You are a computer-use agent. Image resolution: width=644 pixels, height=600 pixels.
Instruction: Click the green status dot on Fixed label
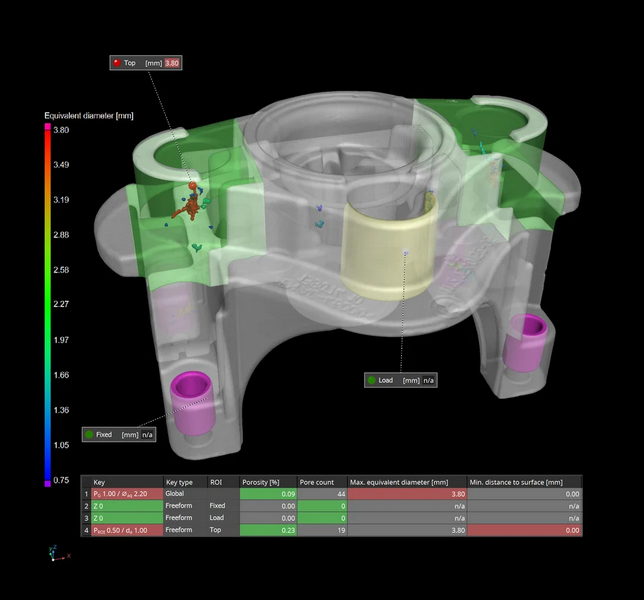point(88,435)
